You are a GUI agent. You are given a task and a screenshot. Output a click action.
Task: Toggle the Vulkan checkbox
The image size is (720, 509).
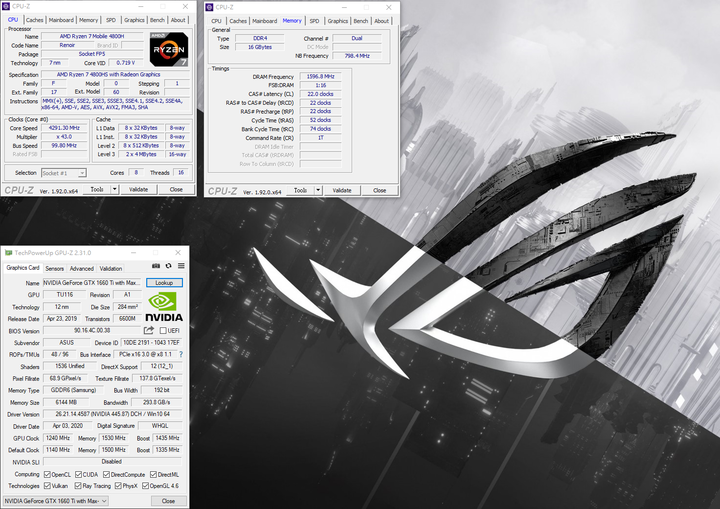47,486
